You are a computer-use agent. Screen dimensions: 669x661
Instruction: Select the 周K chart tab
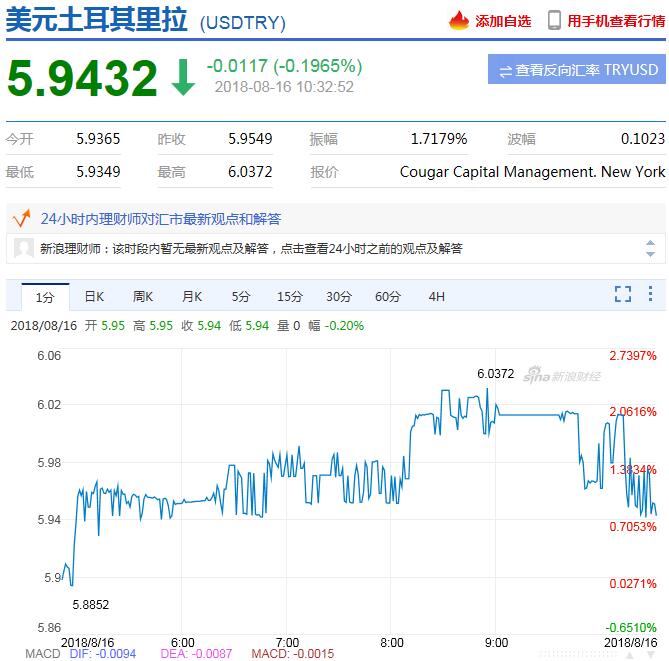pyautogui.click(x=143, y=296)
